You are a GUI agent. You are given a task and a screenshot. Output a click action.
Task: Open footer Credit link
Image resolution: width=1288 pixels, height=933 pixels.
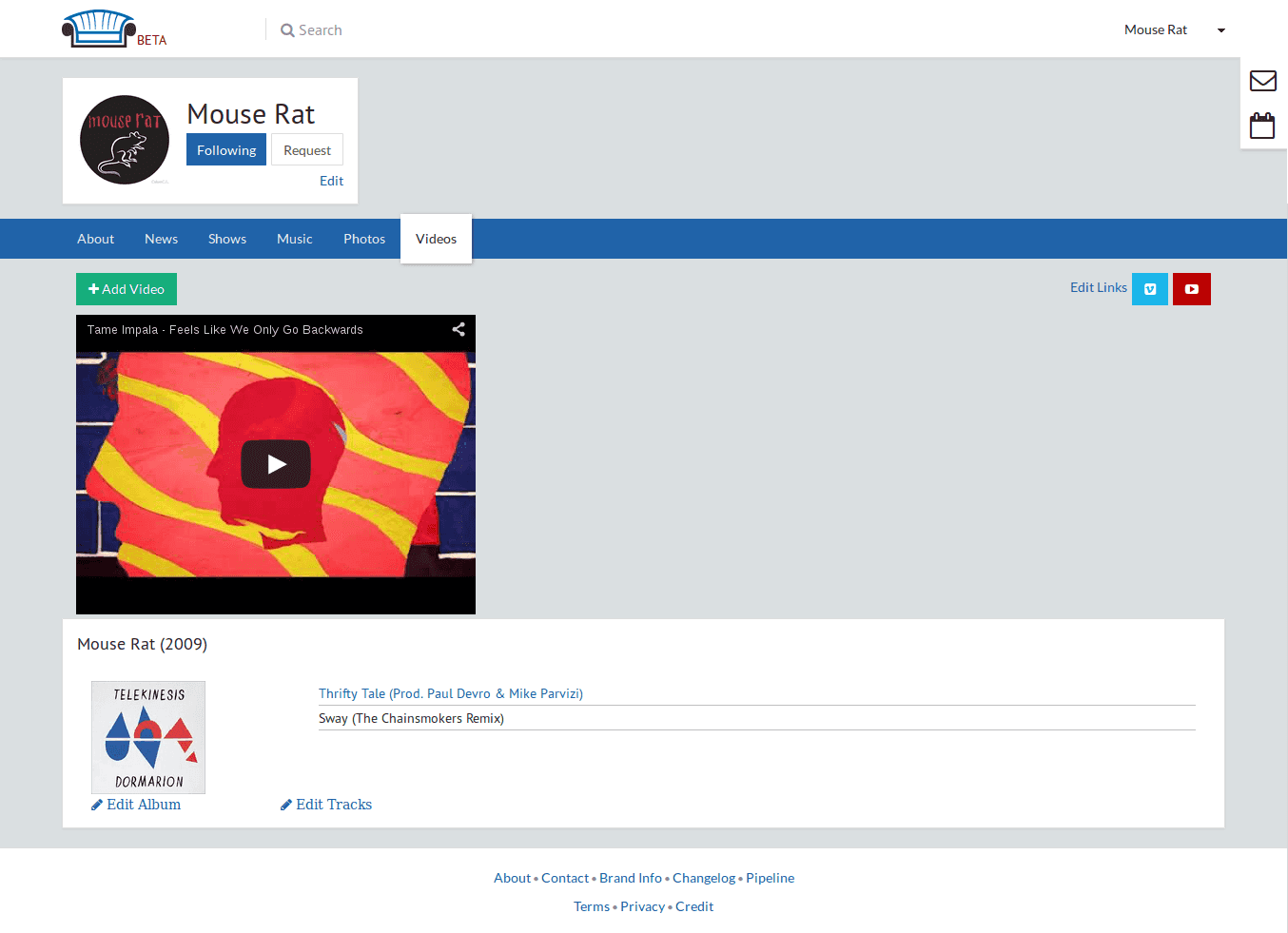694,906
